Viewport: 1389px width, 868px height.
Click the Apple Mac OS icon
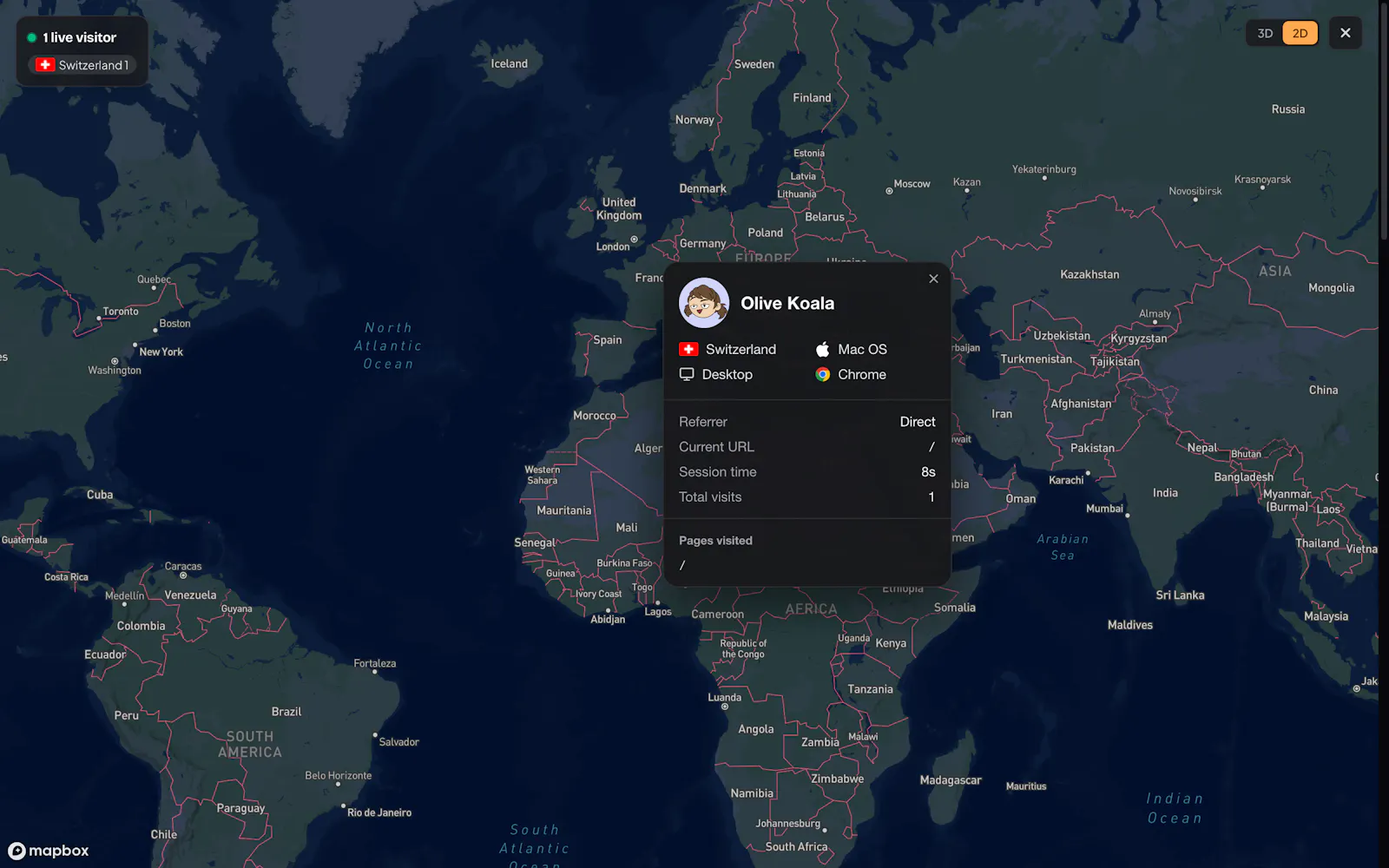tap(822, 349)
